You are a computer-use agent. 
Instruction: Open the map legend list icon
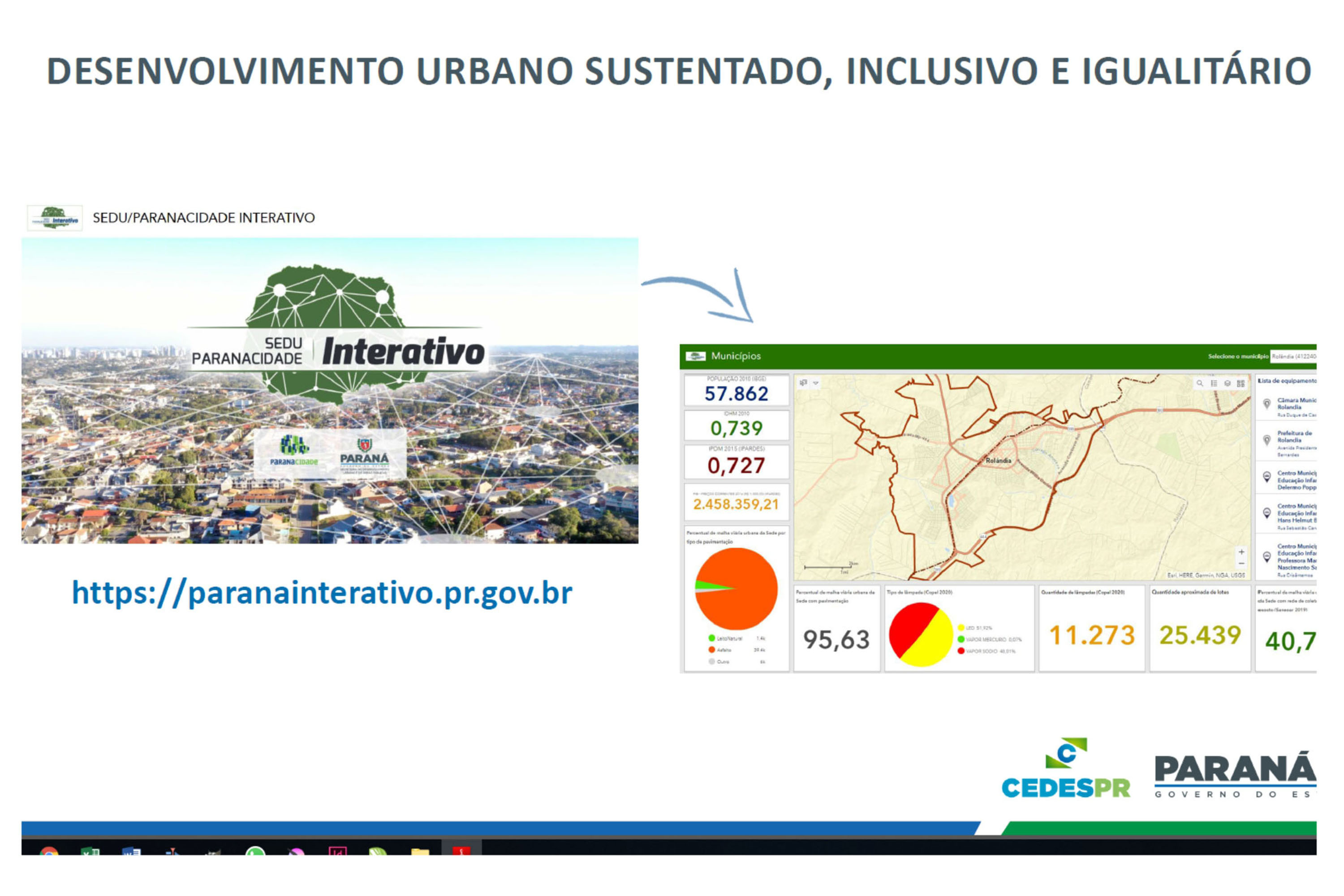[x=1214, y=383]
